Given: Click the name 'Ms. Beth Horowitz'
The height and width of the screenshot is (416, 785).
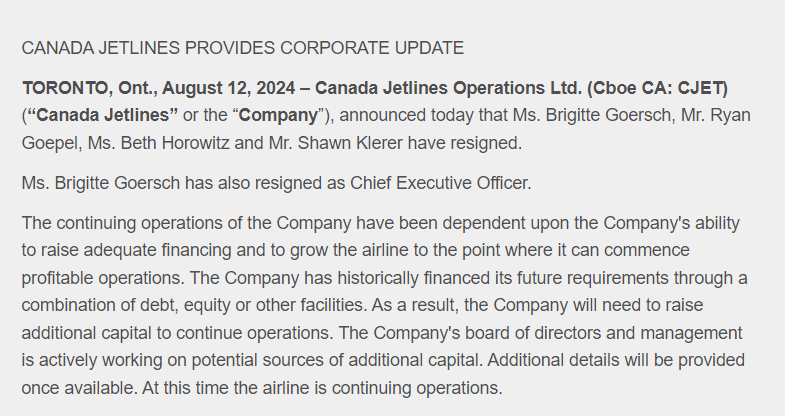Looking at the screenshot, I should 159,143.
